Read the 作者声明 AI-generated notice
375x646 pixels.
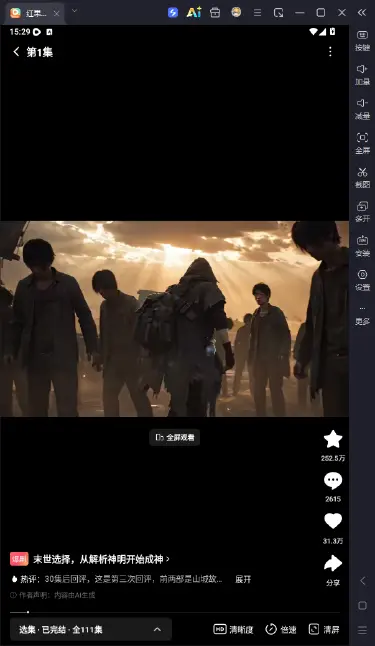tap(53, 595)
